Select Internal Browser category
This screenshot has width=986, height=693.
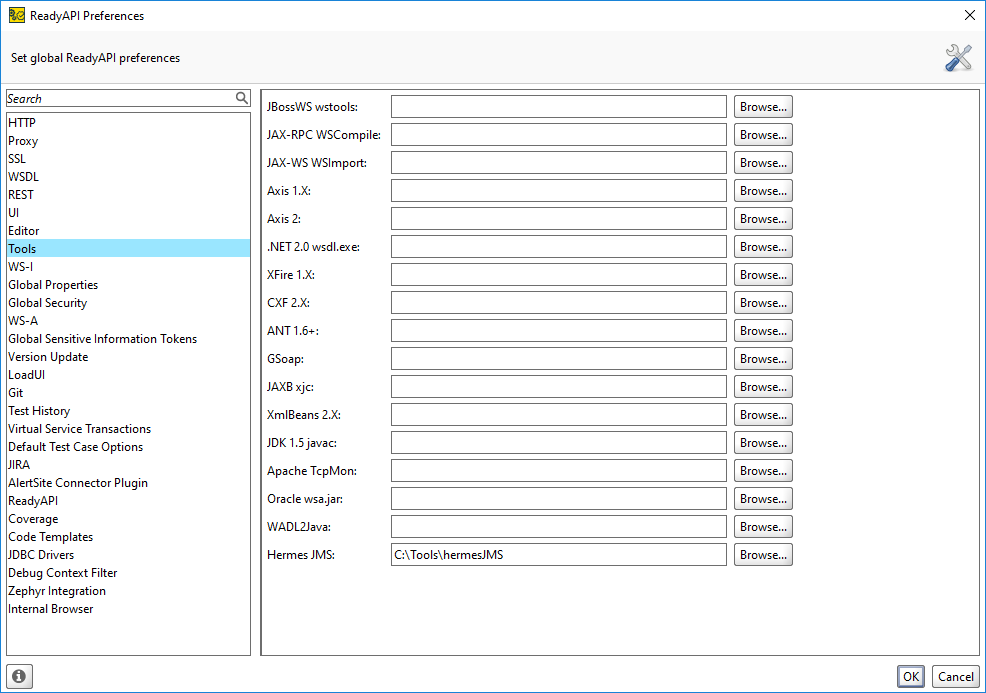click(128, 609)
